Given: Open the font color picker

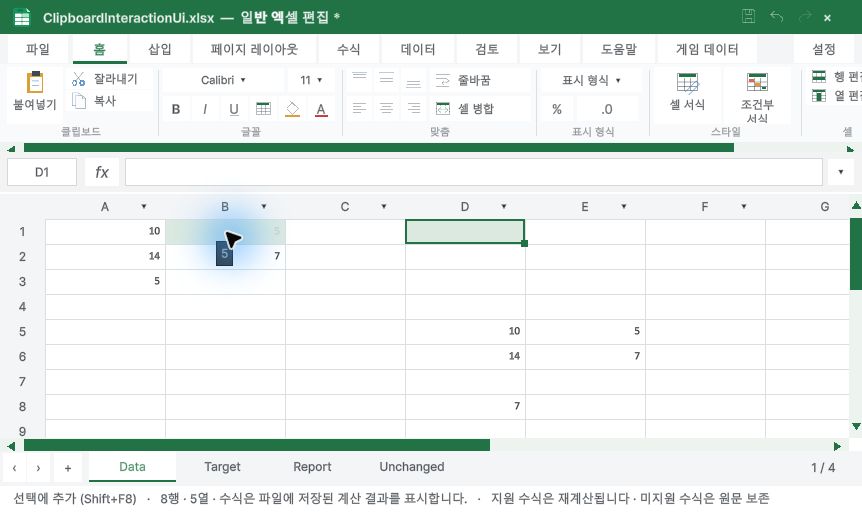Looking at the screenshot, I should tap(322, 109).
